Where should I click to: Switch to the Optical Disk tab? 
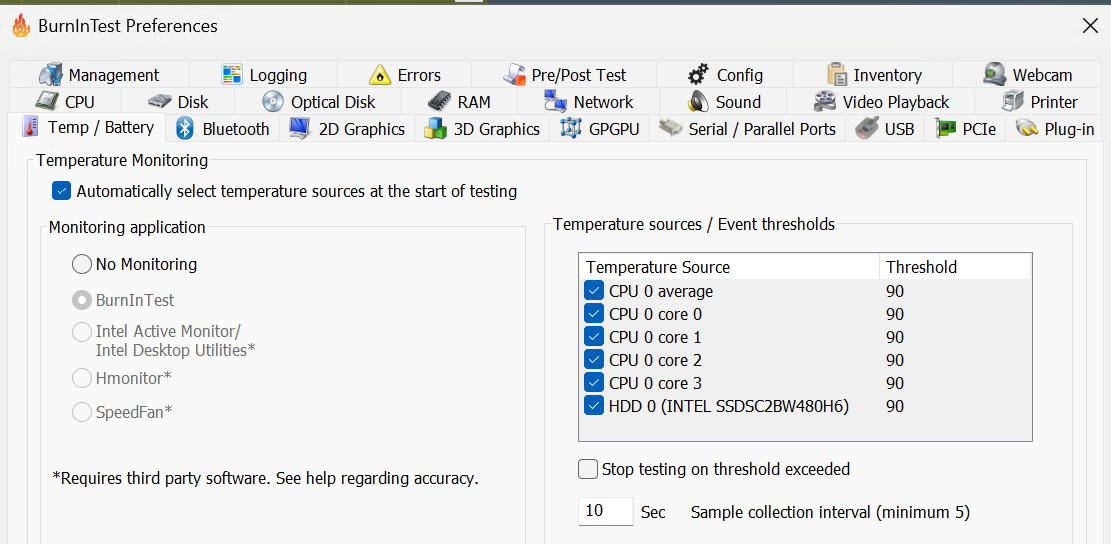tap(319, 101)
